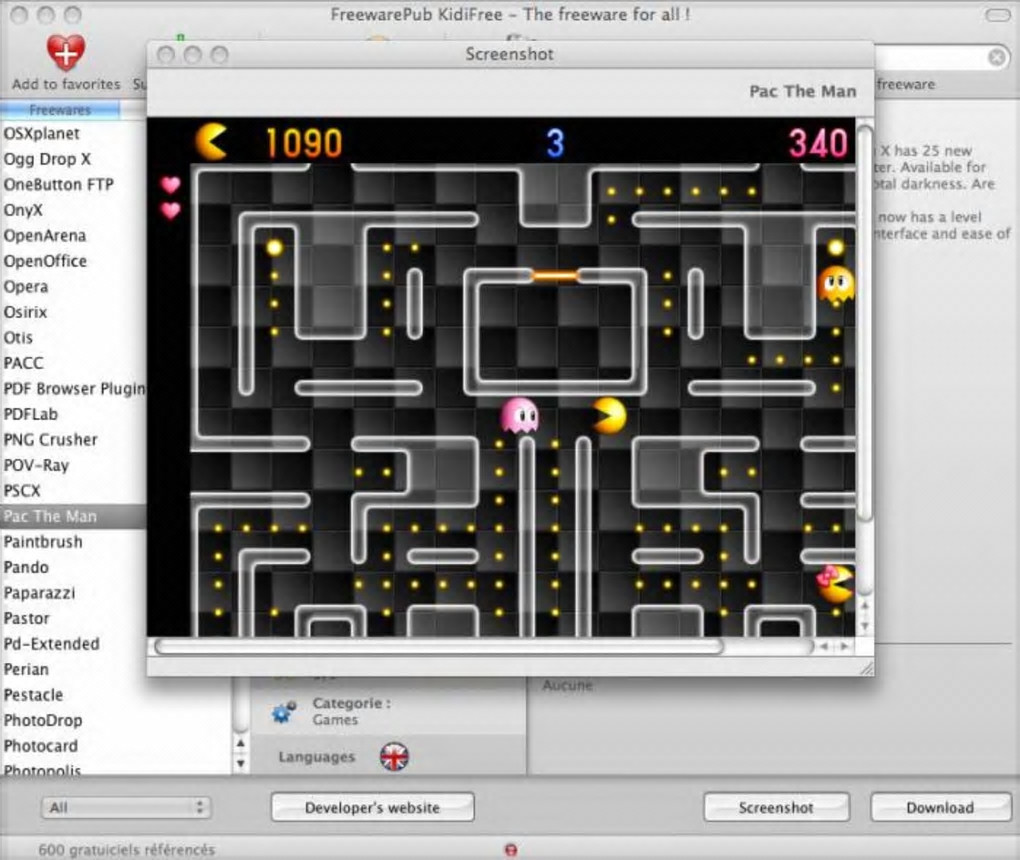This screenshot has width=1020, height=860.
Task: Open the All category filter dropdown
Action: pyautogui.click(x=126, y=807)
